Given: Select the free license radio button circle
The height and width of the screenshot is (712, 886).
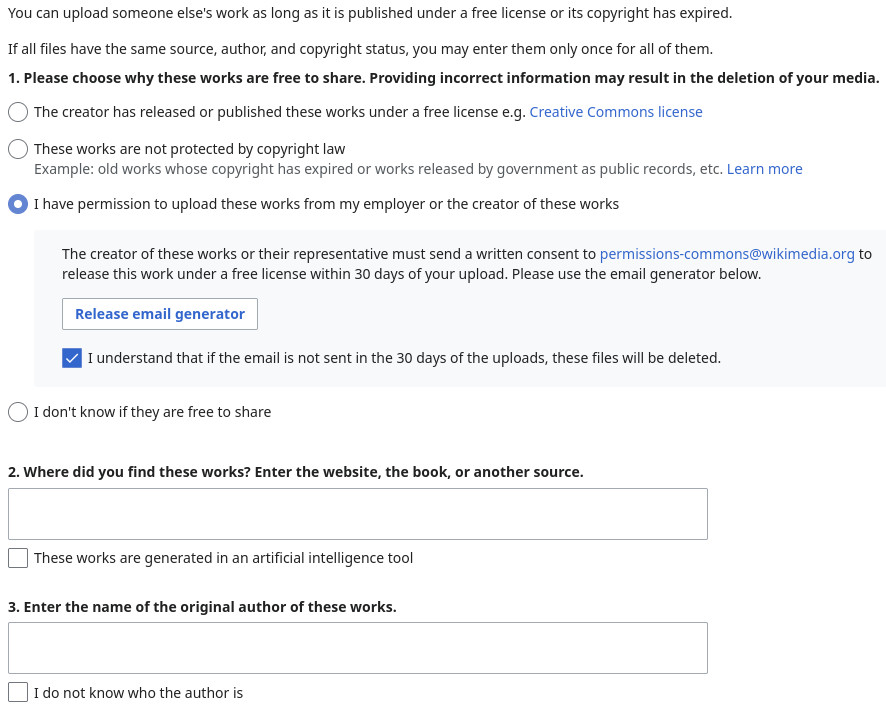Looking at the screenshot, I should click(18, 112).
